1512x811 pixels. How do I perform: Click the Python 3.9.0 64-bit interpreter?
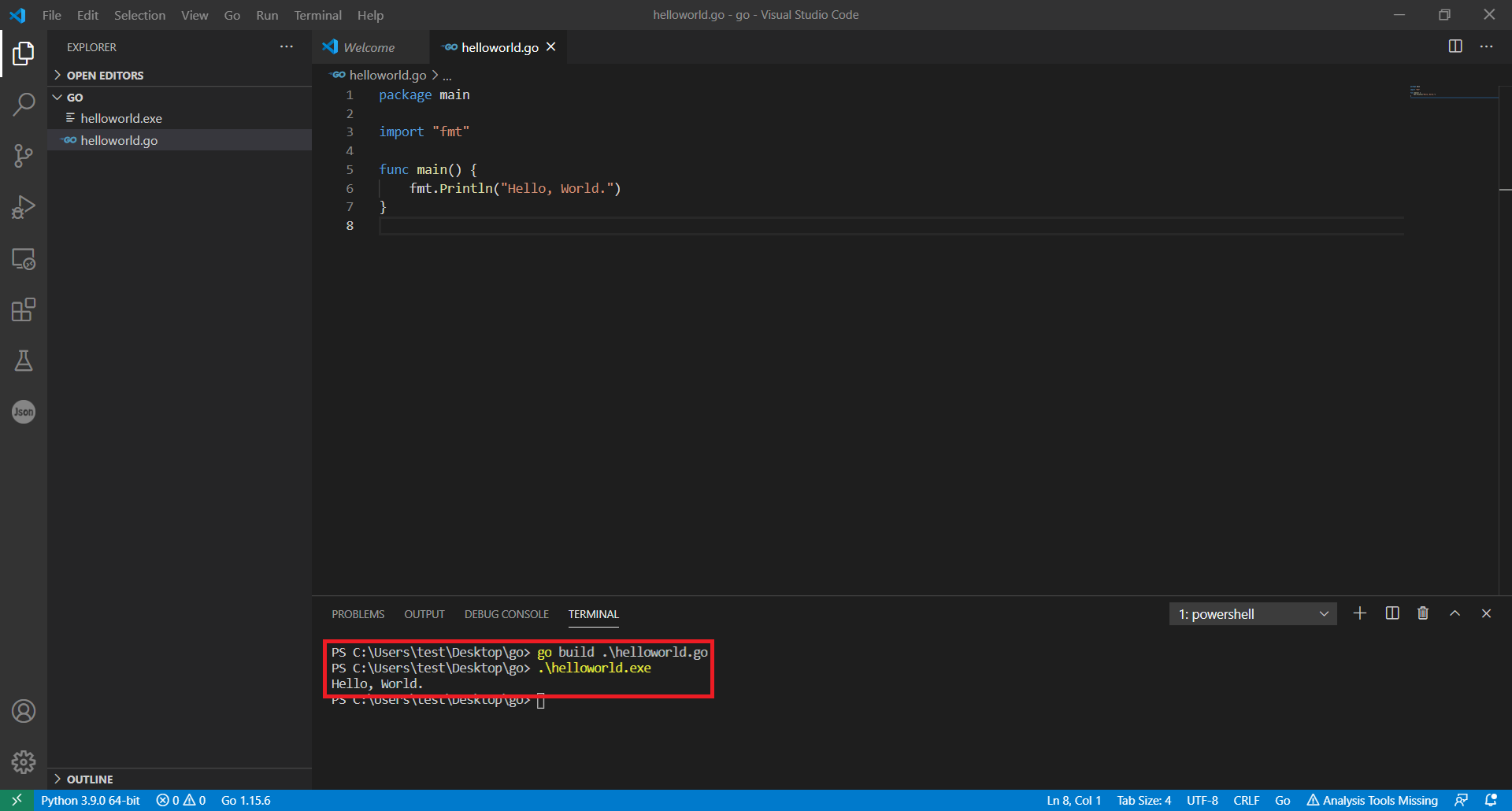91,800
